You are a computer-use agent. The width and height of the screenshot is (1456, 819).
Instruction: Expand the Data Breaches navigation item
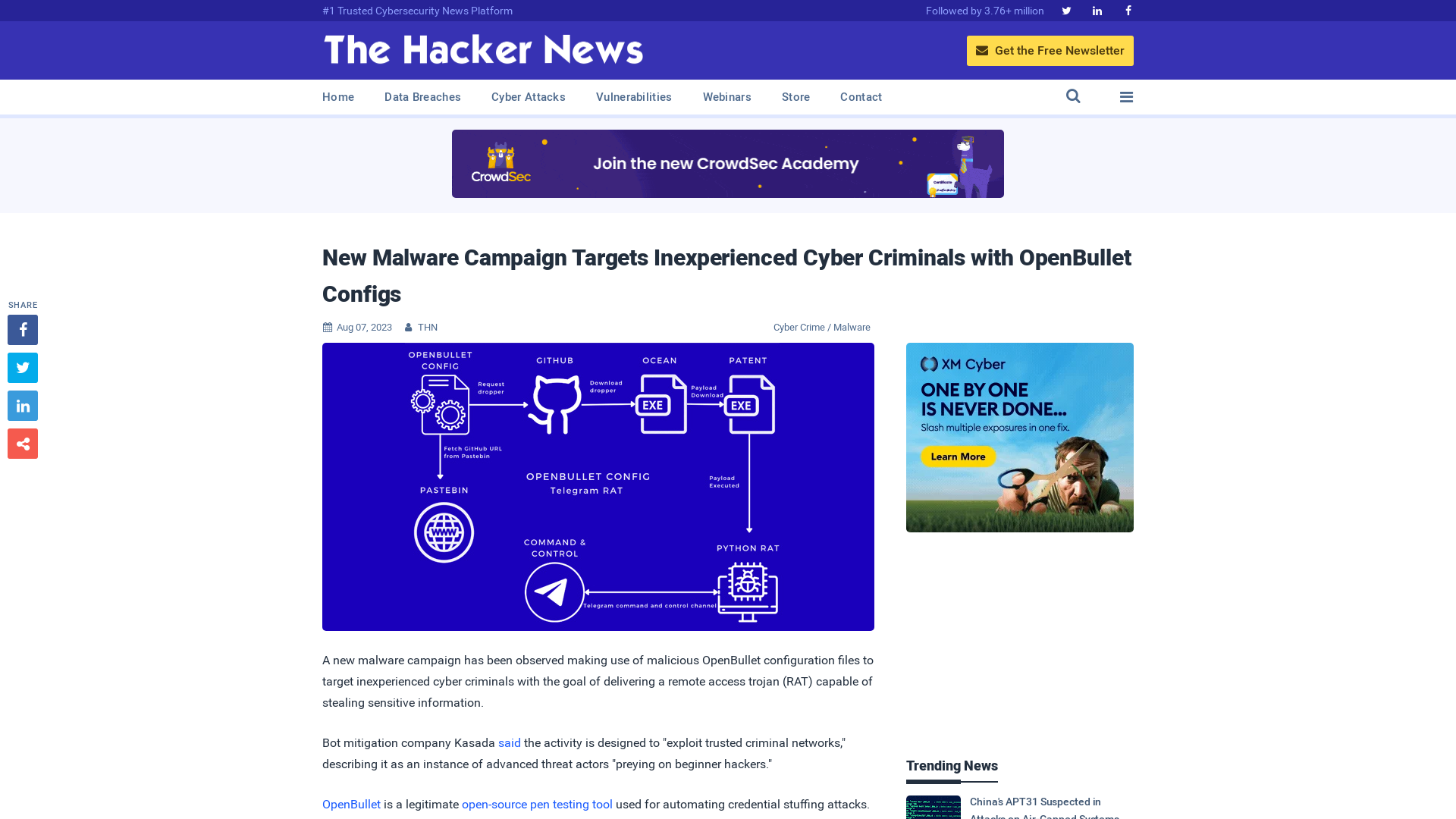tap(422, 97)
